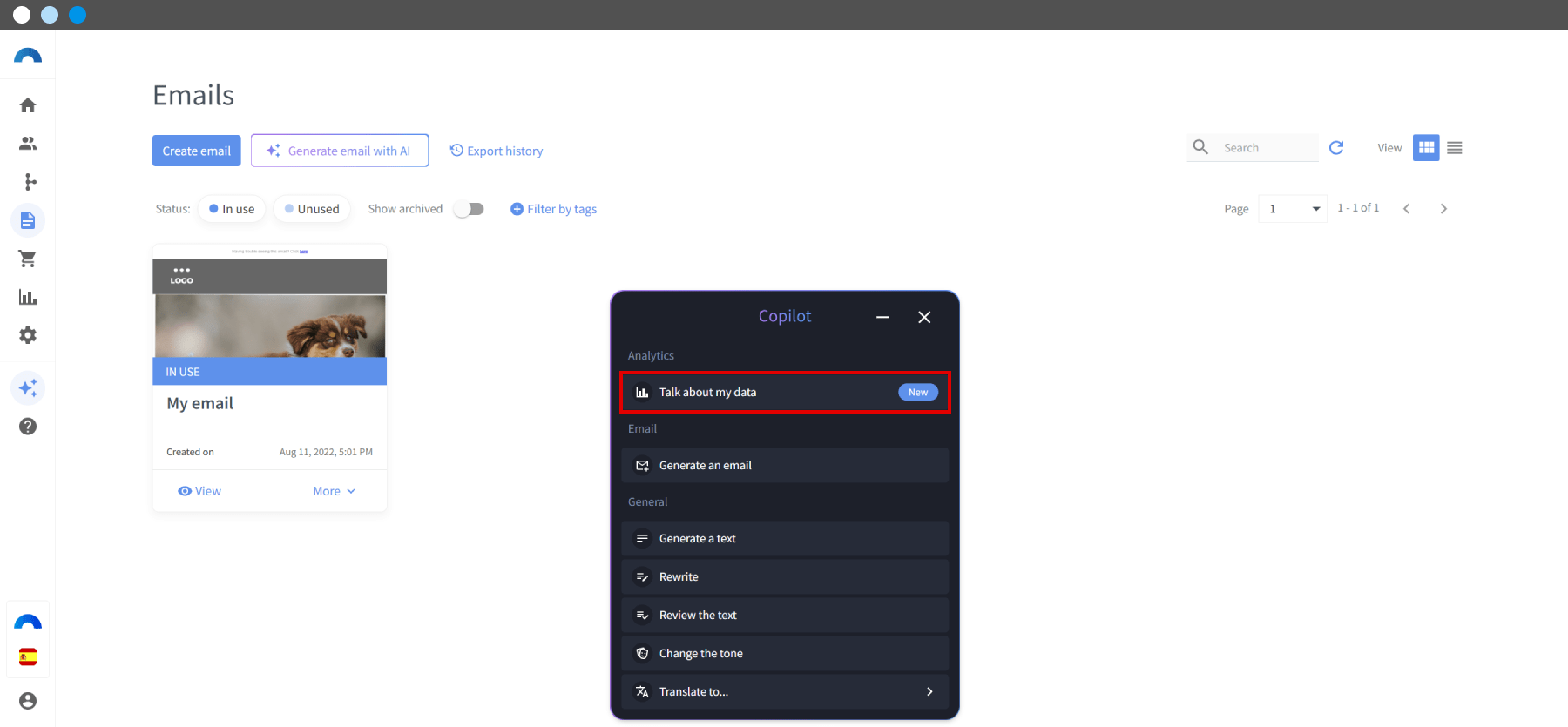Open the help question mark icon
The image size is (1568, 727).
click(28, 426)
